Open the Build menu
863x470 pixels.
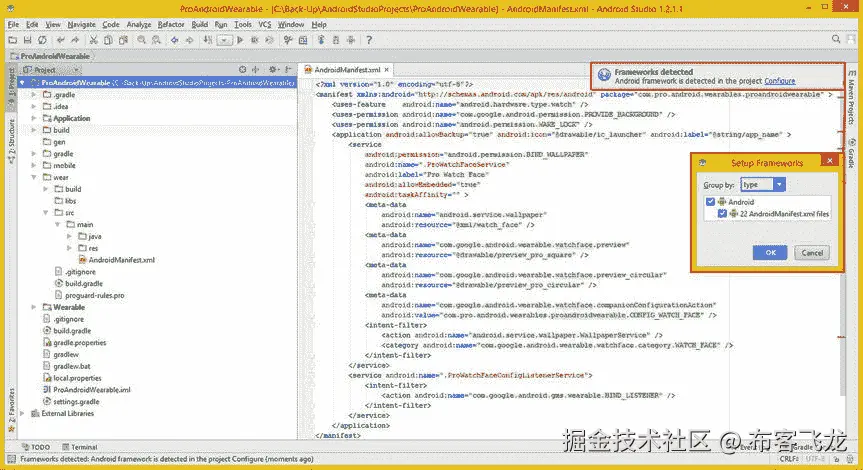click(200, 25)
